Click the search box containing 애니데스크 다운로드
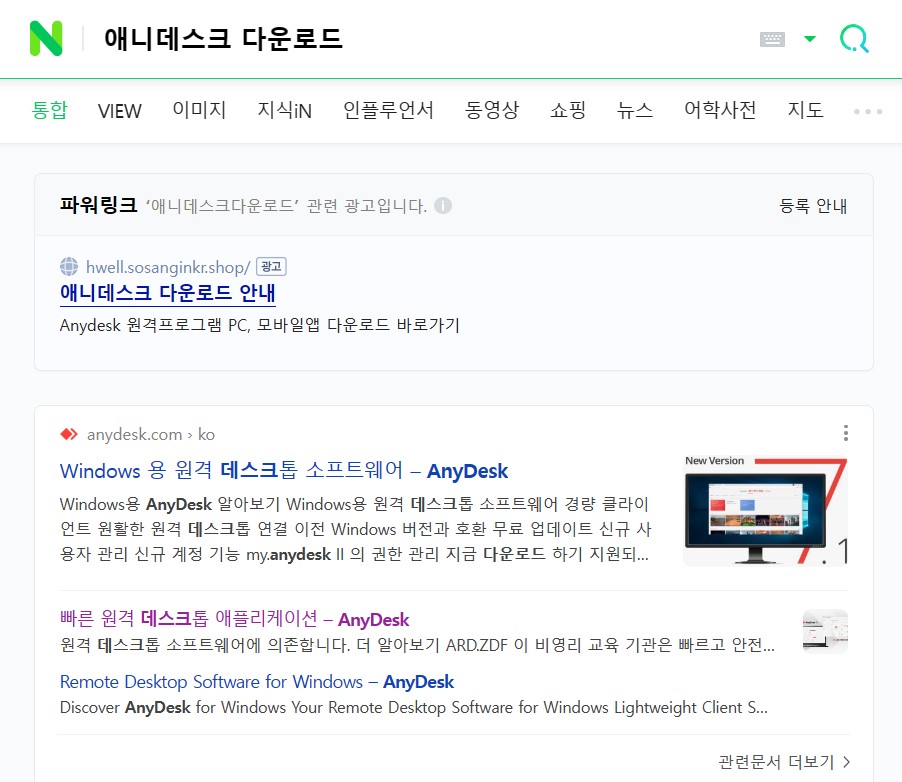This screenshot has height=782, width=902. tap(223, 39)
